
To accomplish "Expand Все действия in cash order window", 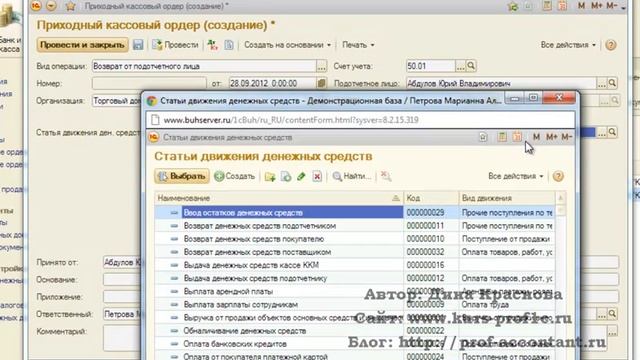I will (x=568, y=45).
